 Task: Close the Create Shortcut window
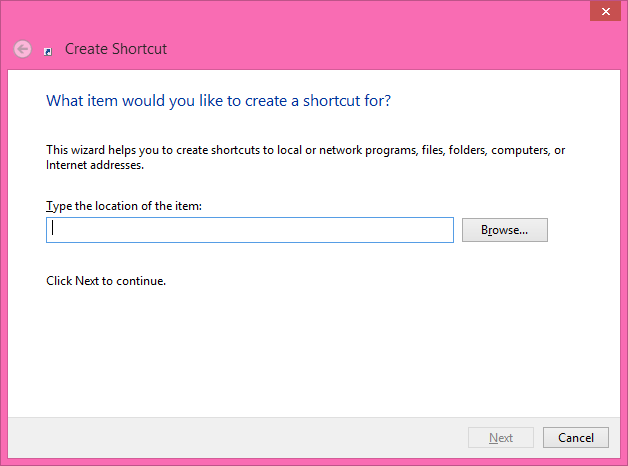pos(603,11)
